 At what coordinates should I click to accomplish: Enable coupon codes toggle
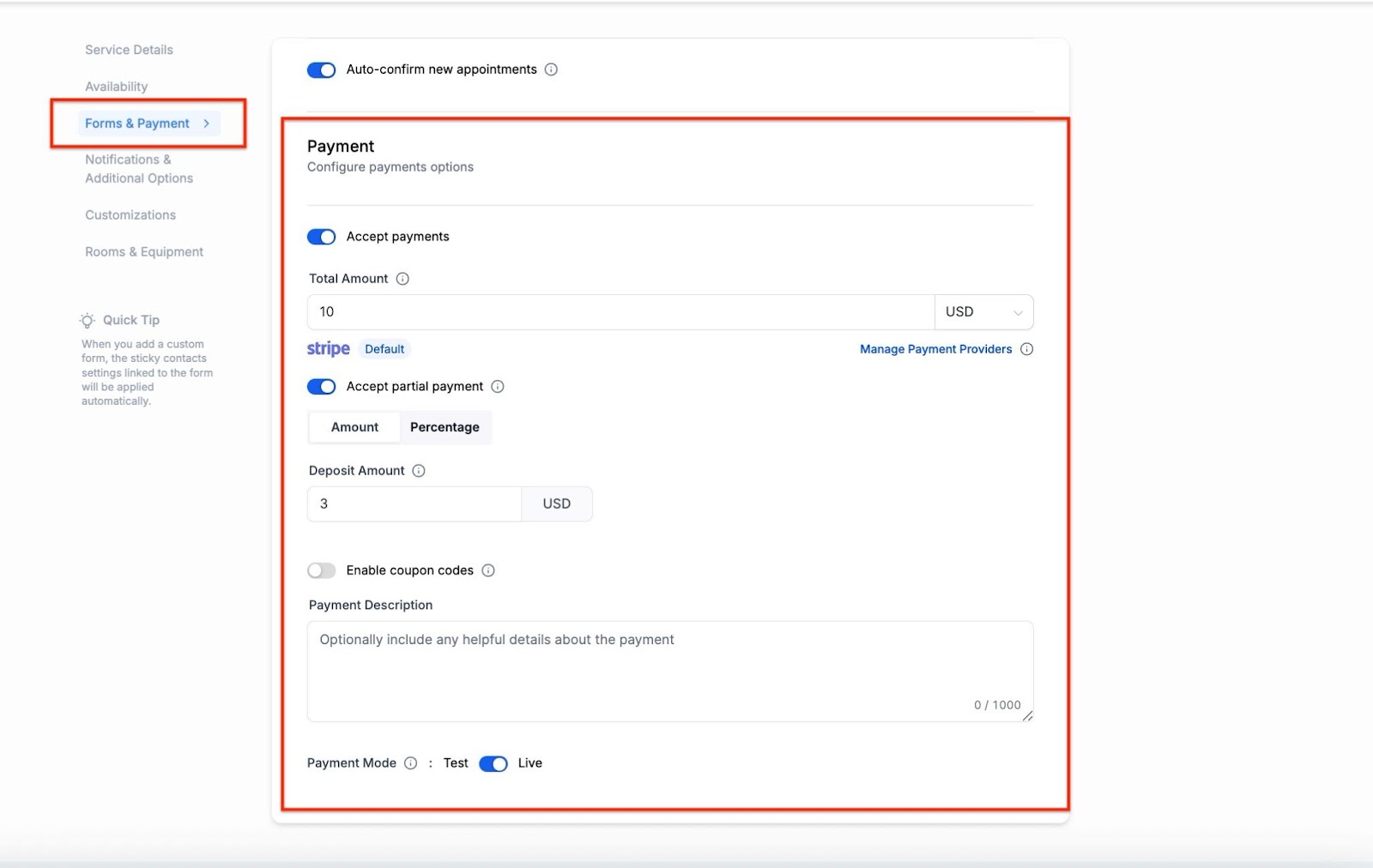pos(322,570)
